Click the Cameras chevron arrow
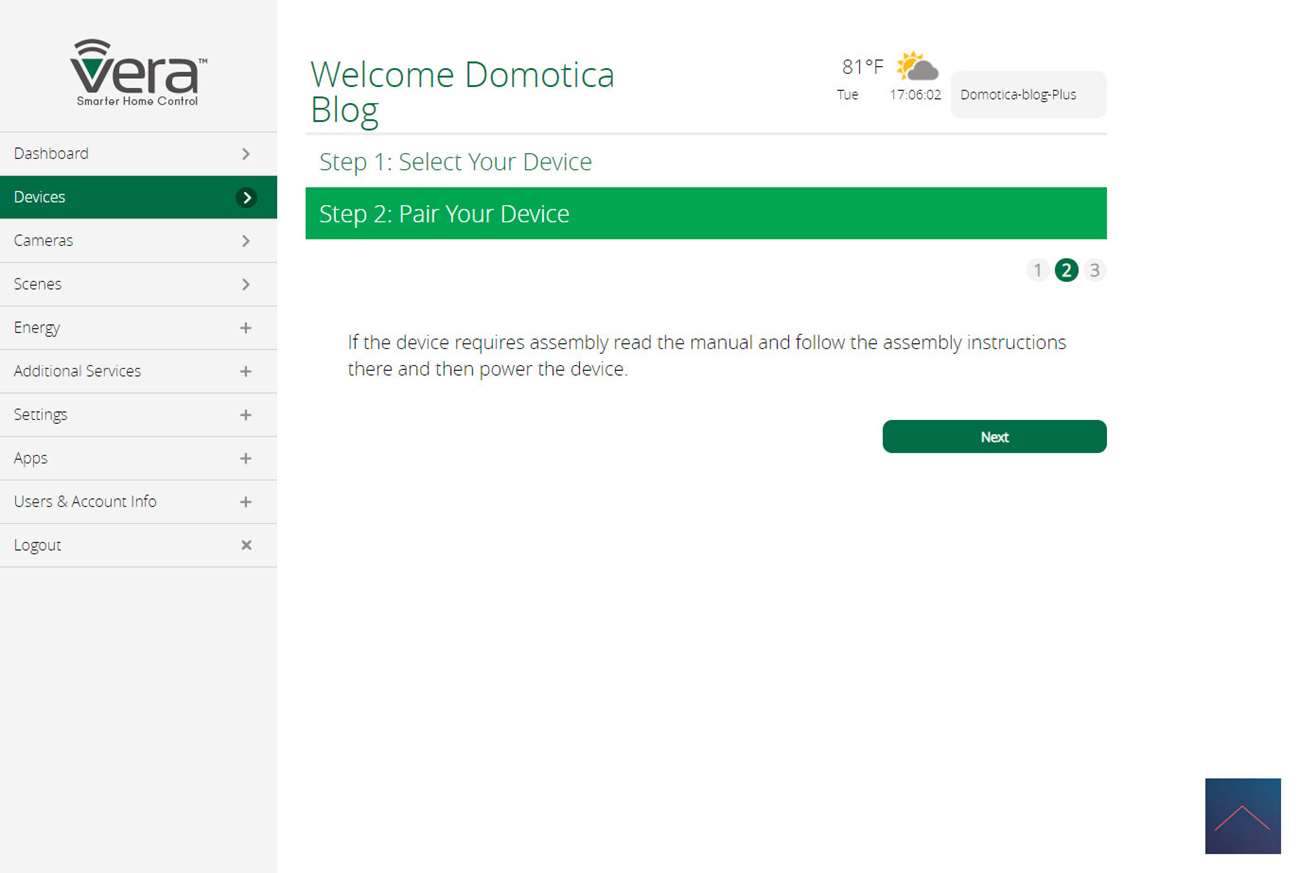 click(246, 241)
